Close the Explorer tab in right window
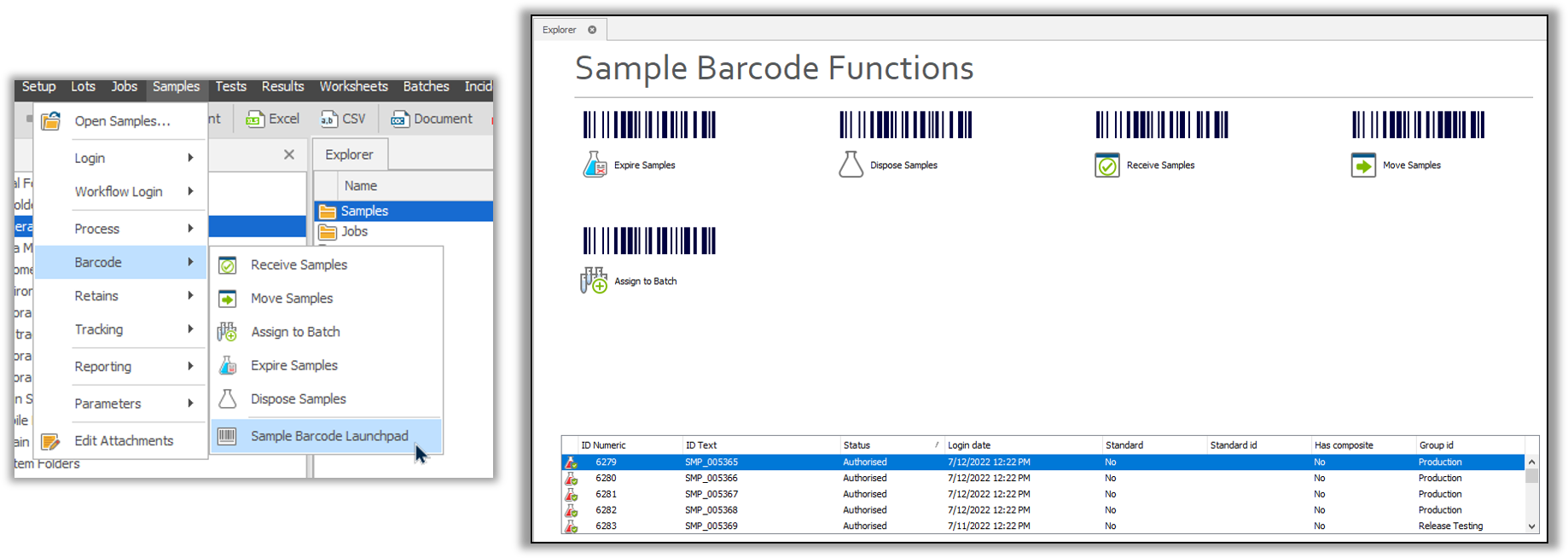1568x558 pixels. (x=592, y=30)
